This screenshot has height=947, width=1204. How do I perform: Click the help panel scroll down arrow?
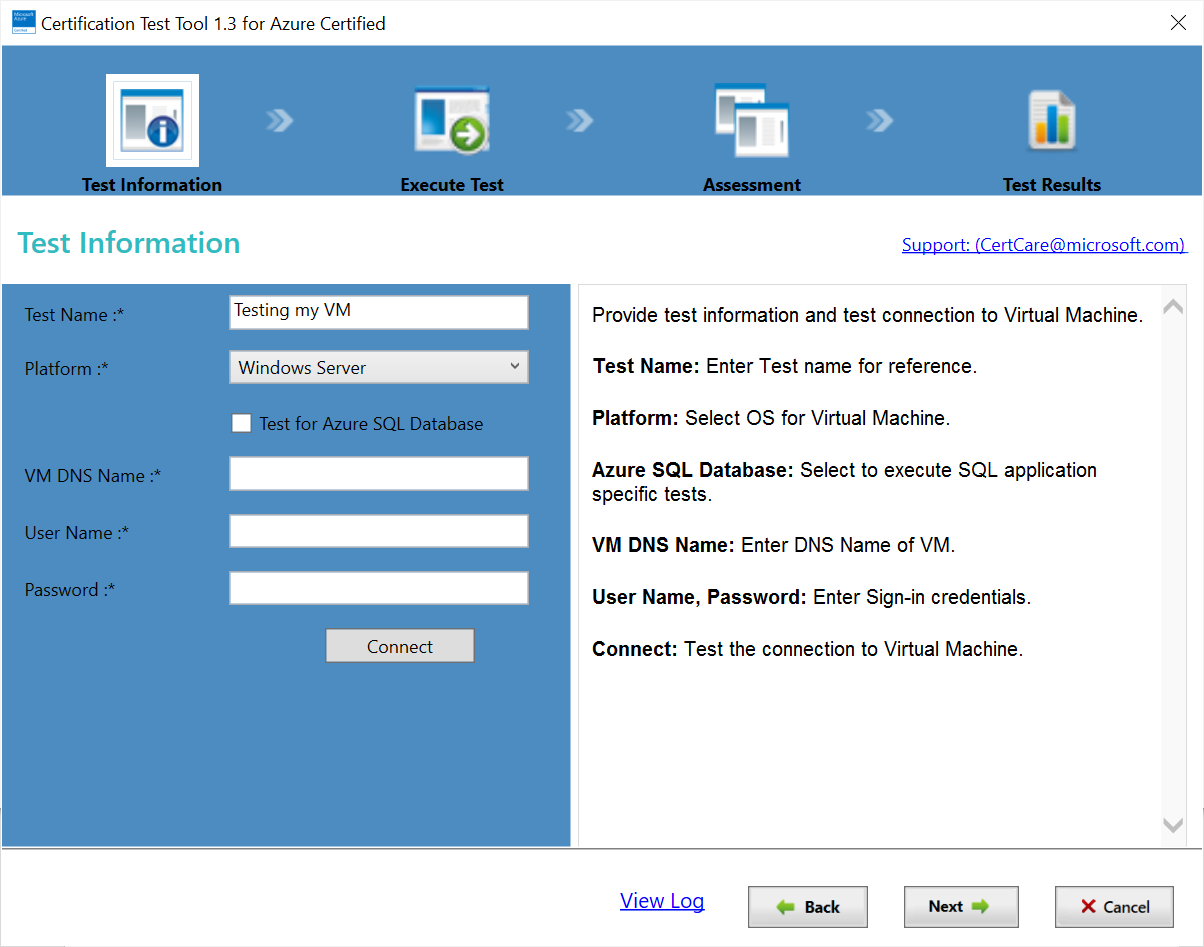click(x=1174, y=826)
